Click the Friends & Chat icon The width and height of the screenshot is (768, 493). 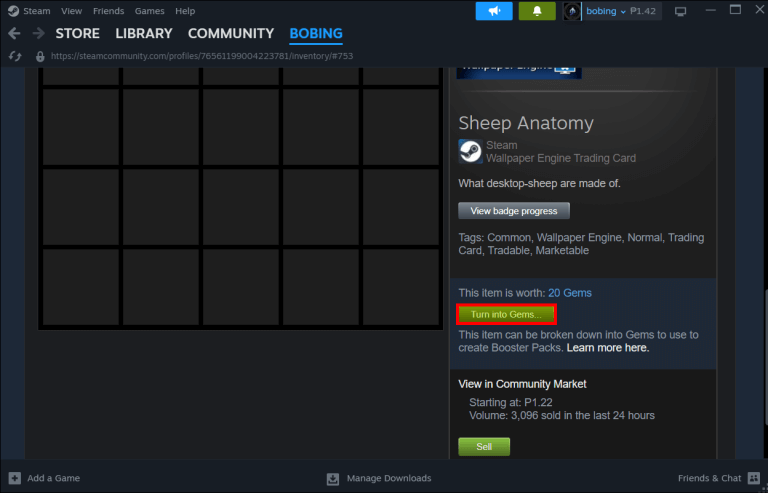click(x=754, y=478)
